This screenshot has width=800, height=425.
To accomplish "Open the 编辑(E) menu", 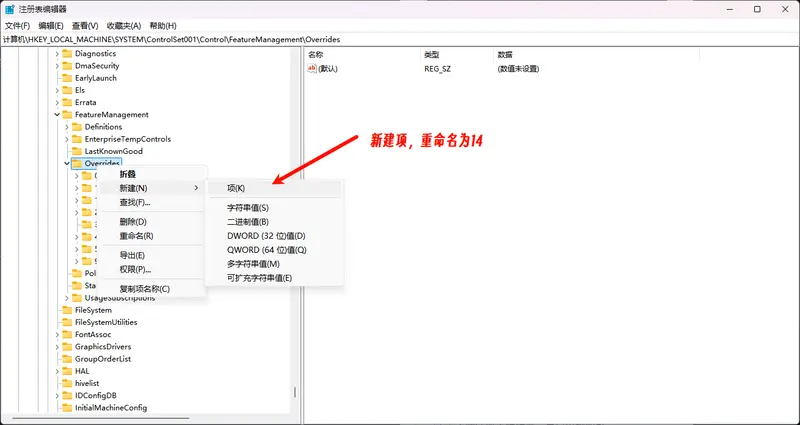I will point(51,26).
